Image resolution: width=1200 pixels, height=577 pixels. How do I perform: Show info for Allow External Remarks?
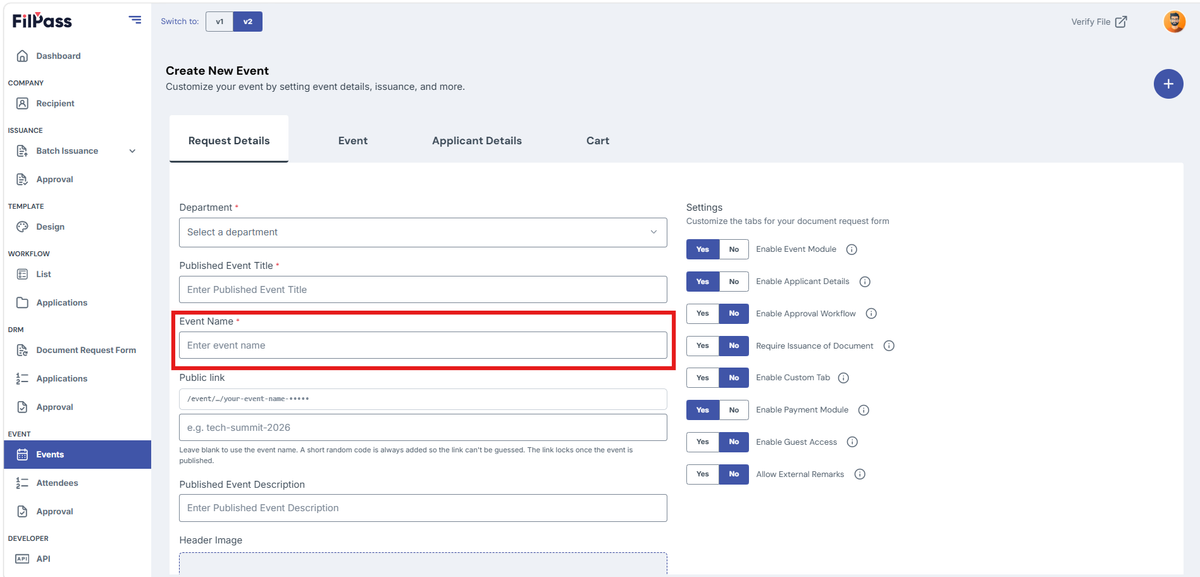860,474
